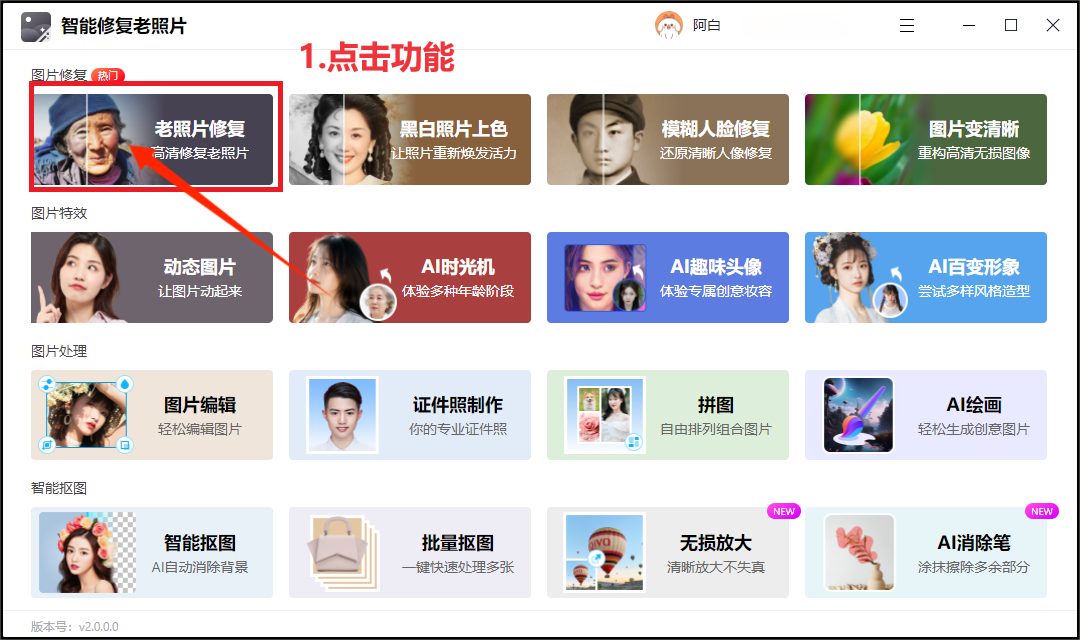This screenshot has height=640, width=1080.
Task: Open the 拼图 collage tool
Action: 667,415
